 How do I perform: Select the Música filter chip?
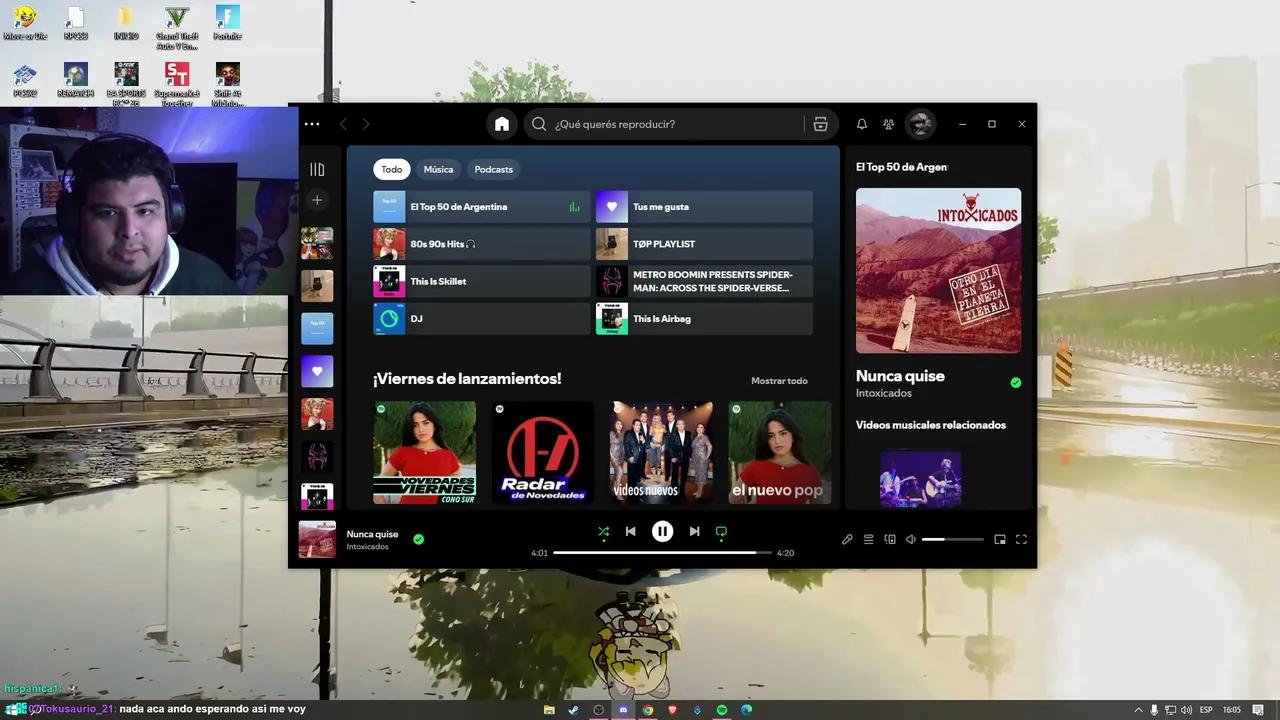438,169
